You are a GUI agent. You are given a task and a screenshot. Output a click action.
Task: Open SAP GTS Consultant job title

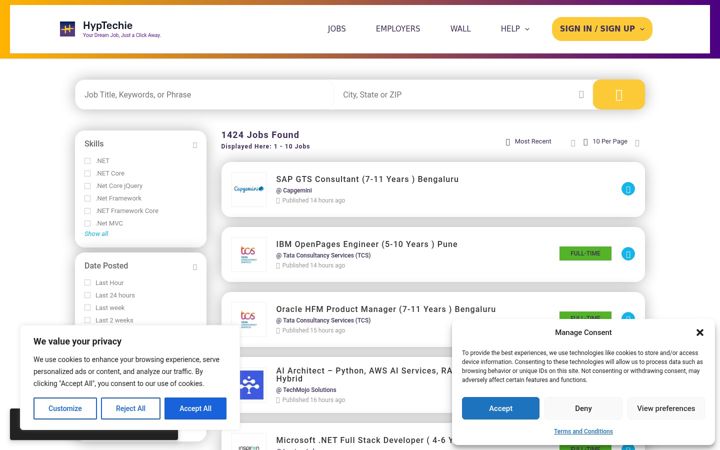(x=367, y=179)
